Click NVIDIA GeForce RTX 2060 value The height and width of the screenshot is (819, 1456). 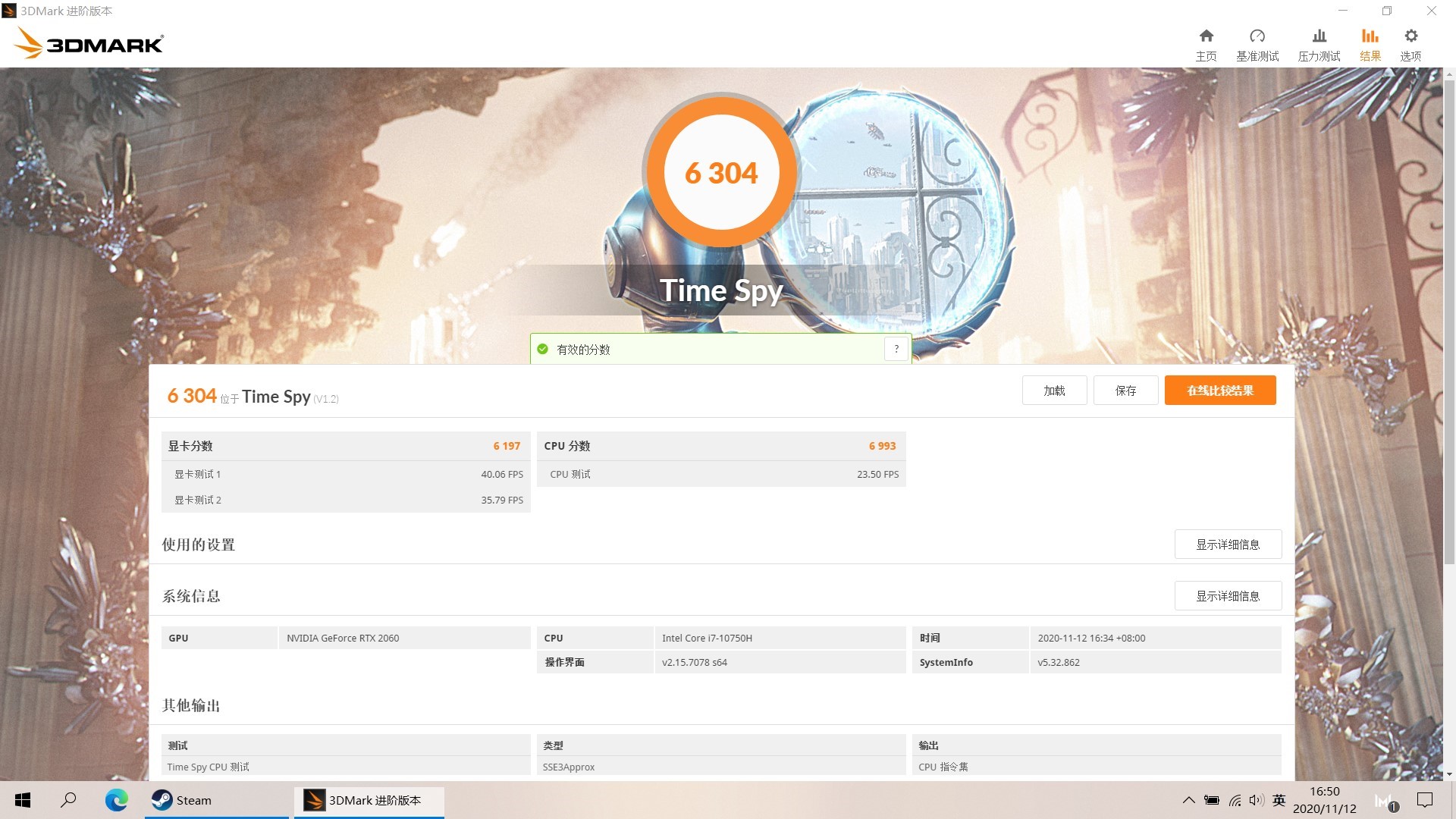pyautogui.click(x=343, y=639)
